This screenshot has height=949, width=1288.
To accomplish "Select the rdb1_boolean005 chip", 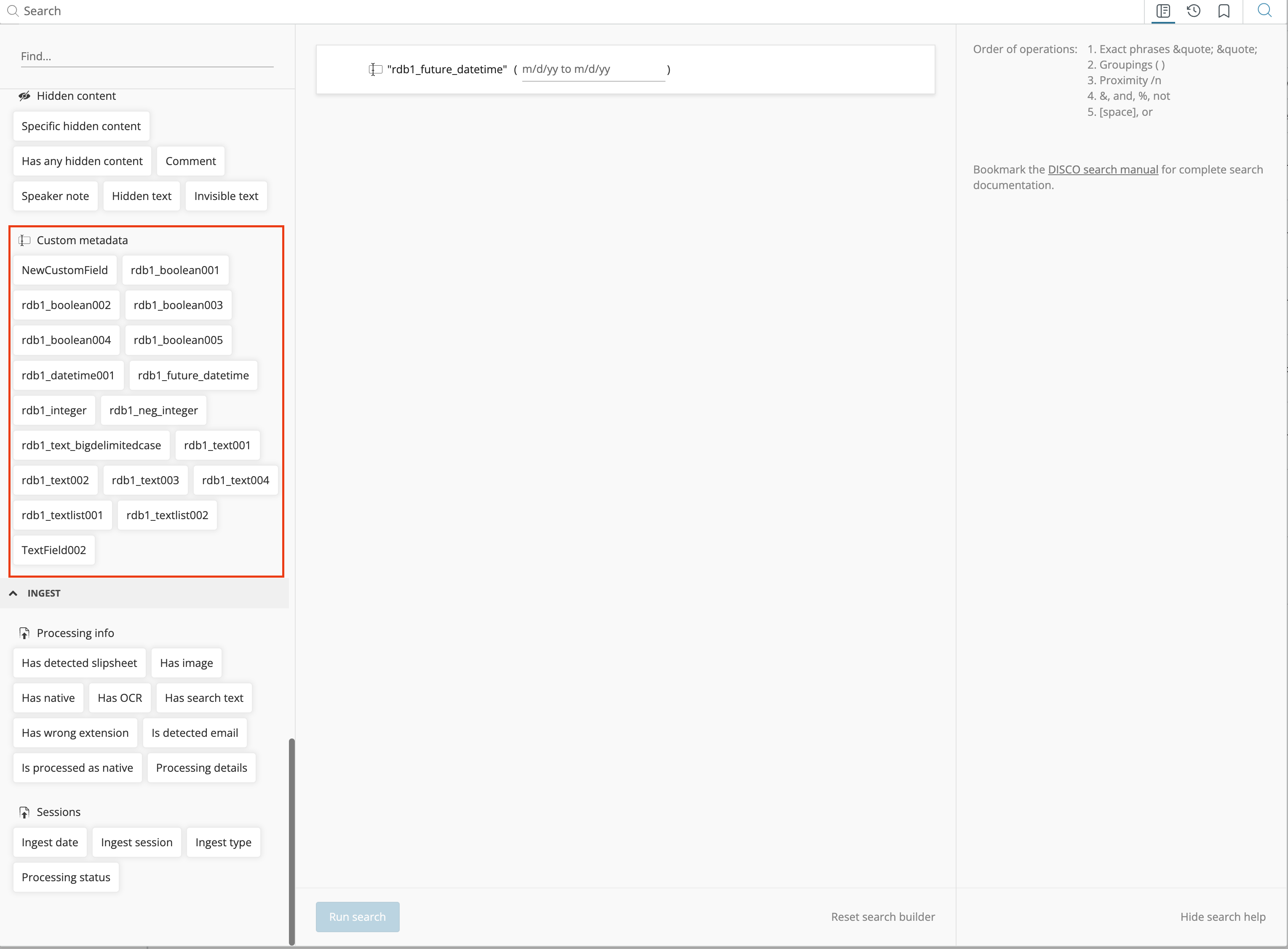I will tap(178, 340).
